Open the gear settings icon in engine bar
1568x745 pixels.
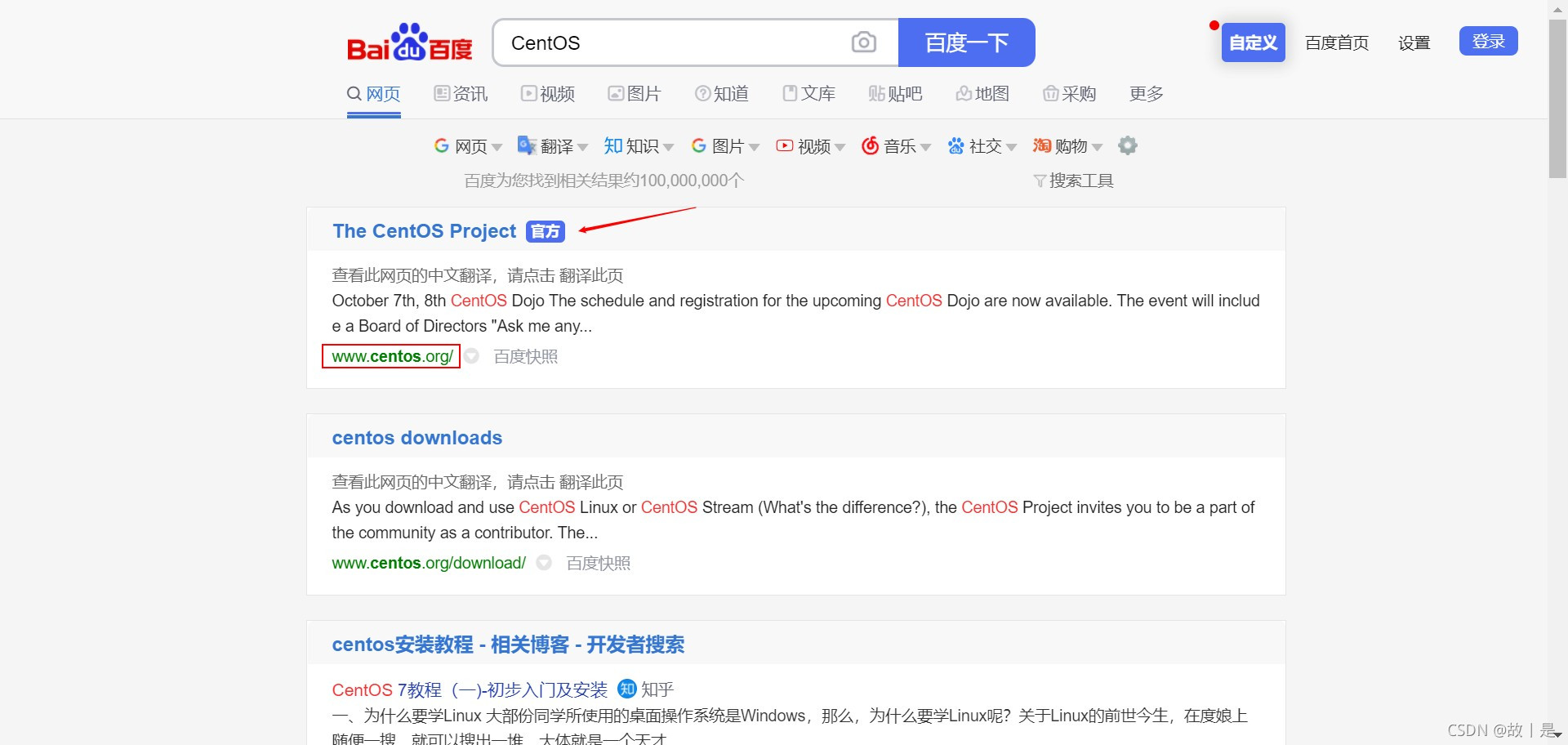point(1128,145)
